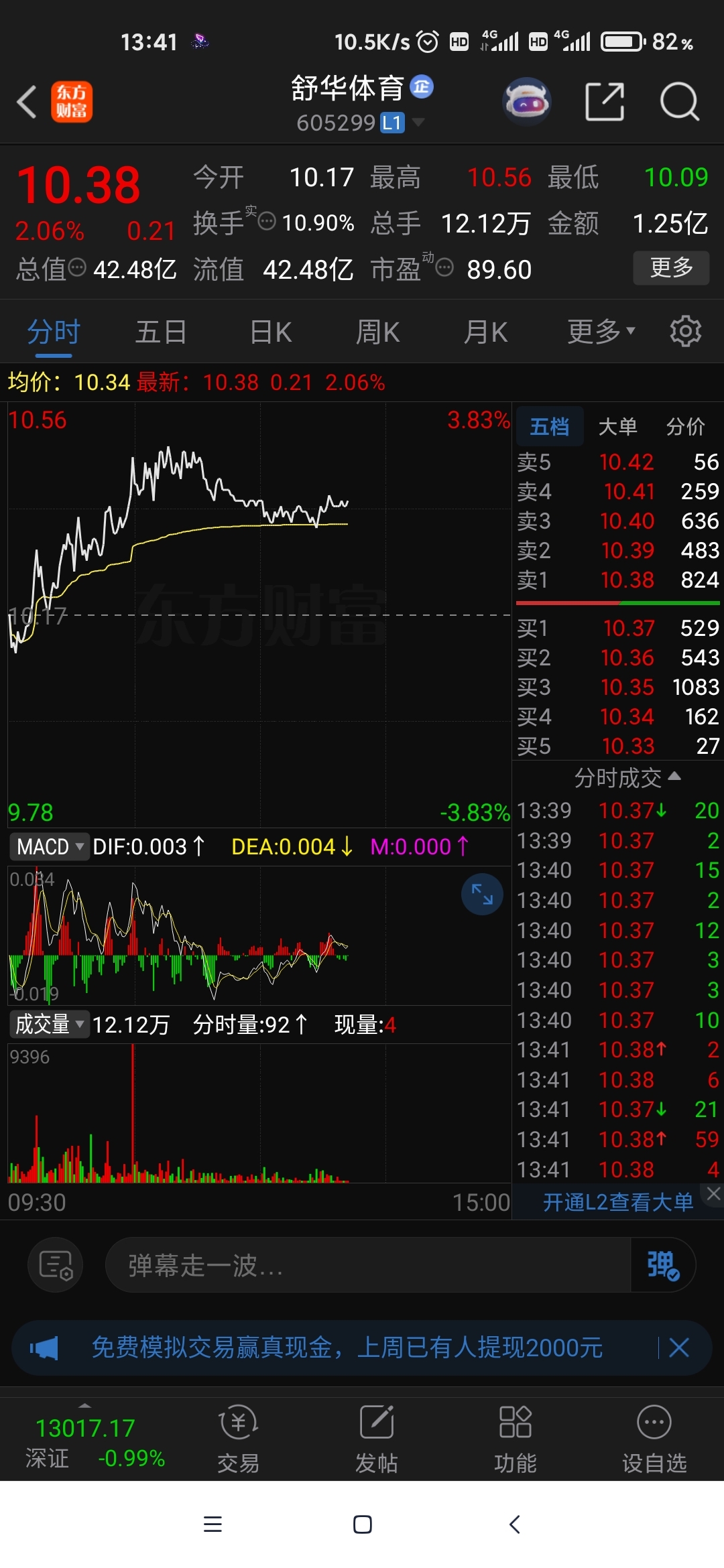Switch to the 周K chart tab
This screenshot has width=724, height=1568.
(x=377, y=331)
